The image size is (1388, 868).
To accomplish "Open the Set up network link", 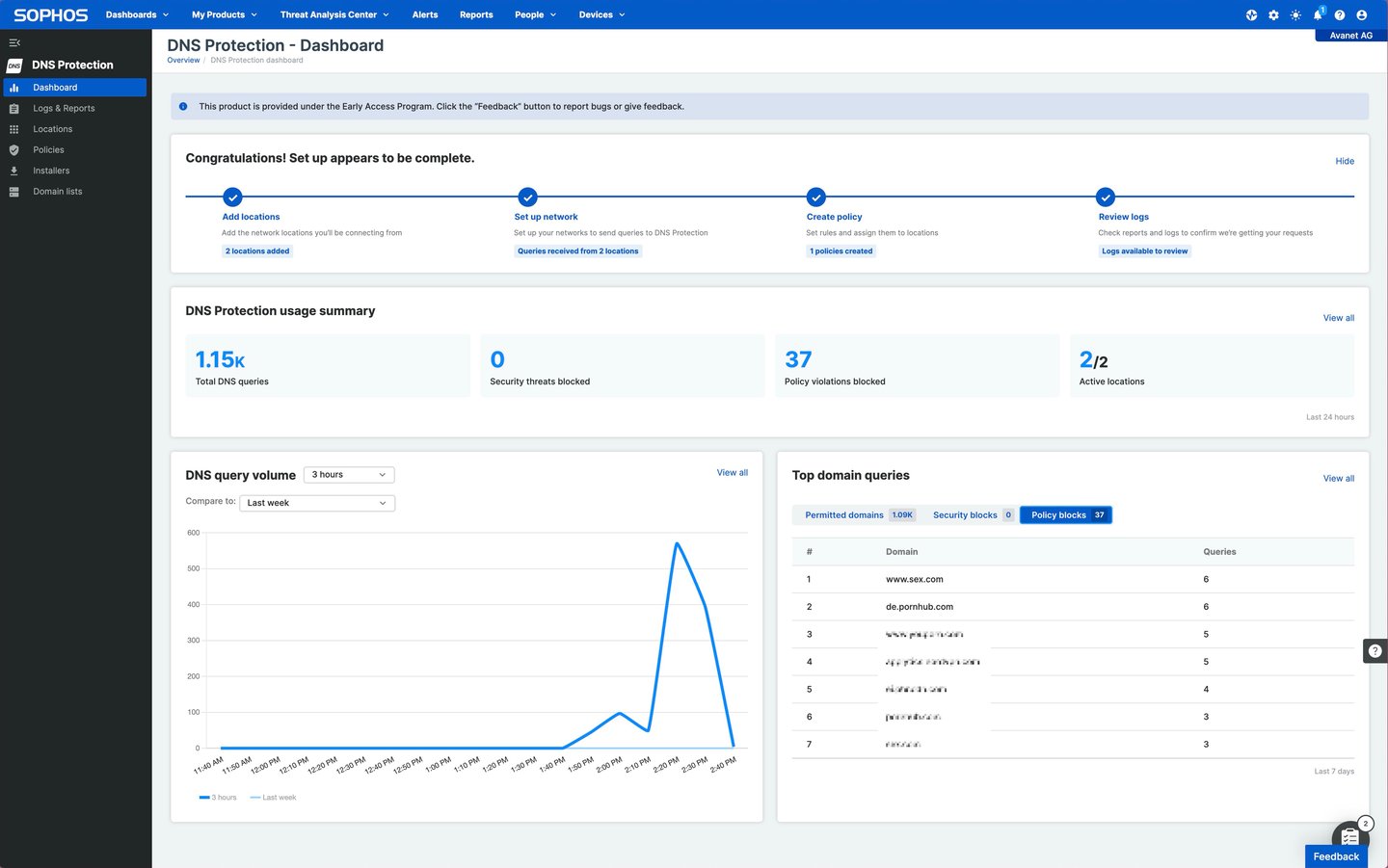I will [x=546, y=217].
